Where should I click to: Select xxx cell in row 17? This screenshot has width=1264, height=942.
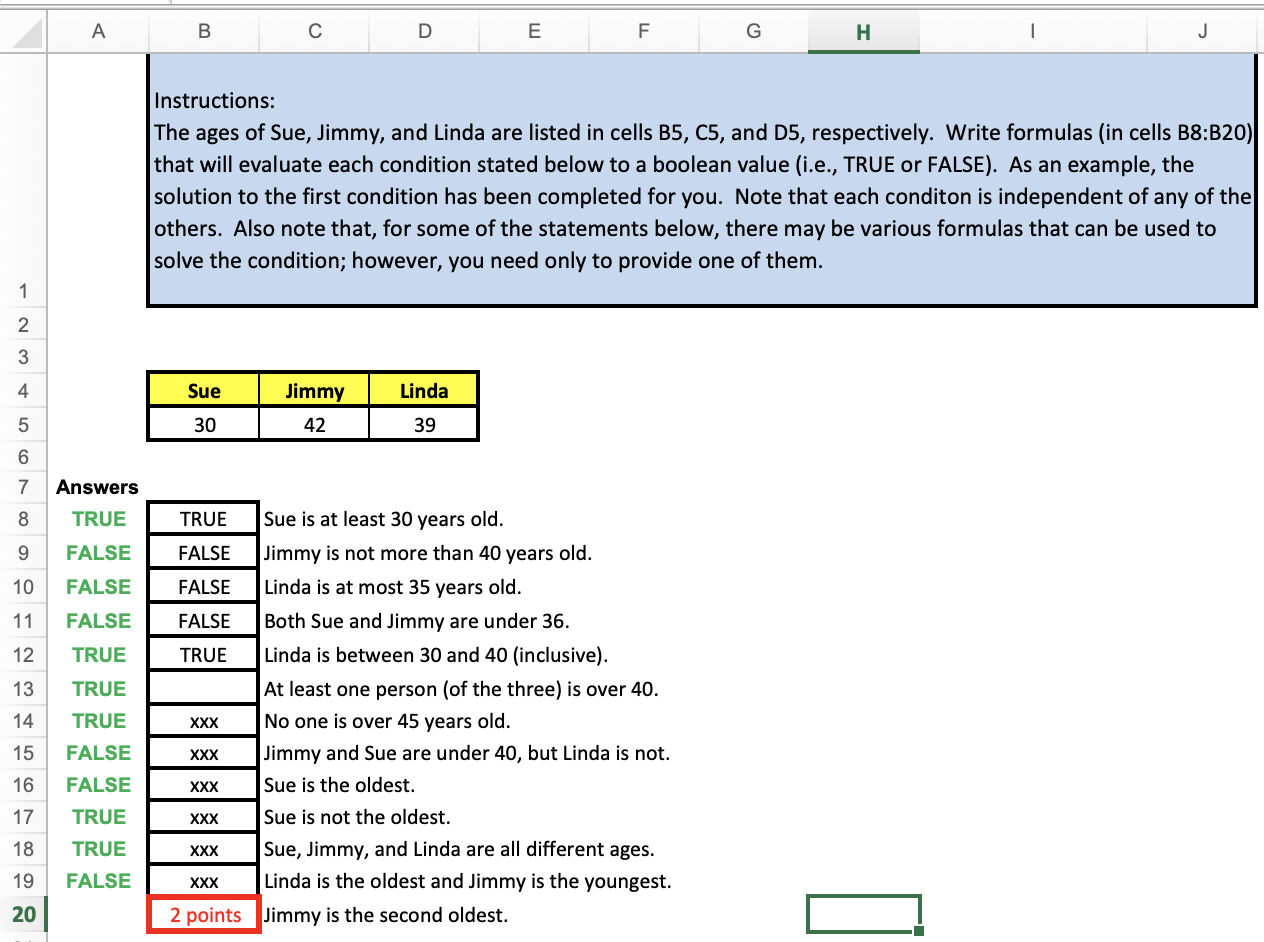[x=204, y=817]
